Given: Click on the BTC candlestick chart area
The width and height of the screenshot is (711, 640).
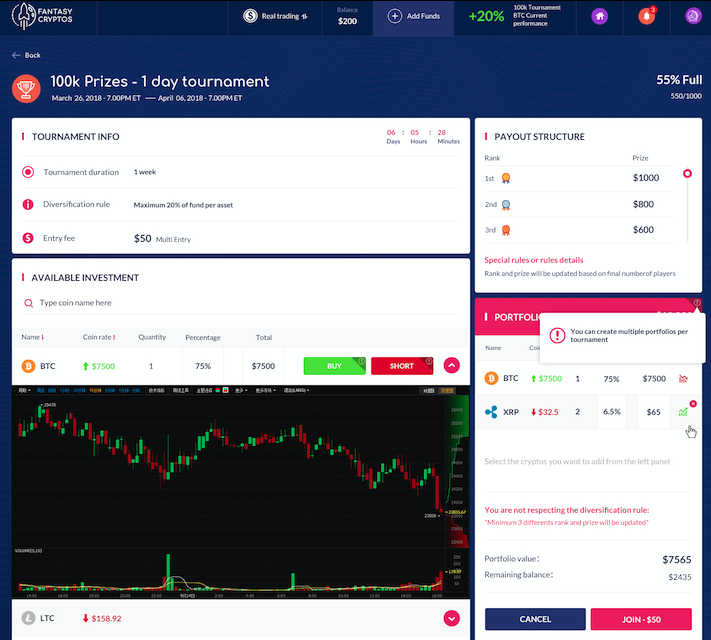Looking at the screenshot, I should [229, 469].
